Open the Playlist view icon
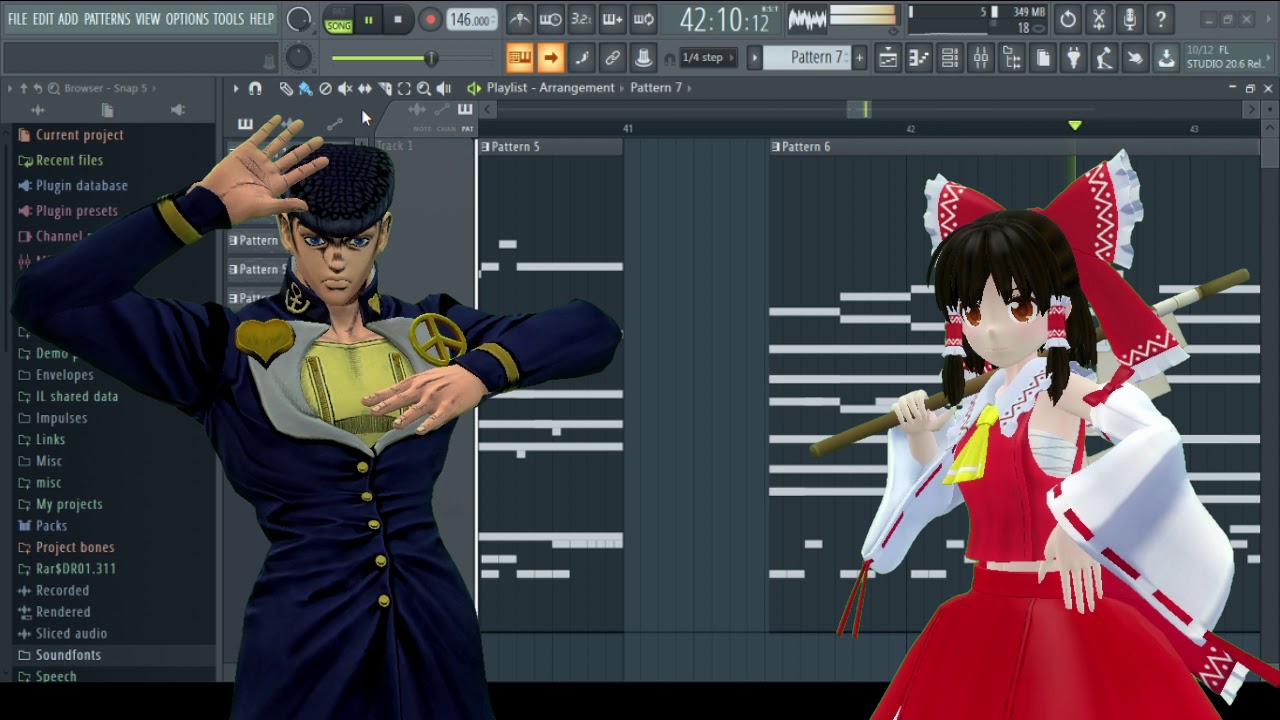The image size is (1280, 720). (888, 58)
